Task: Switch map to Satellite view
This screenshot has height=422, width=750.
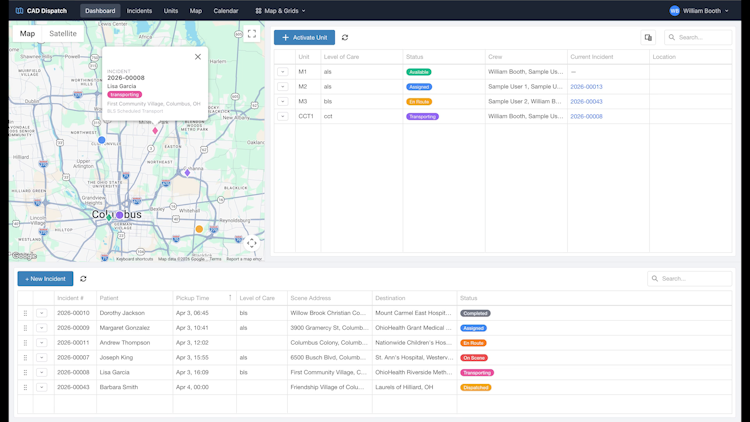Action: tap(63, 33)
